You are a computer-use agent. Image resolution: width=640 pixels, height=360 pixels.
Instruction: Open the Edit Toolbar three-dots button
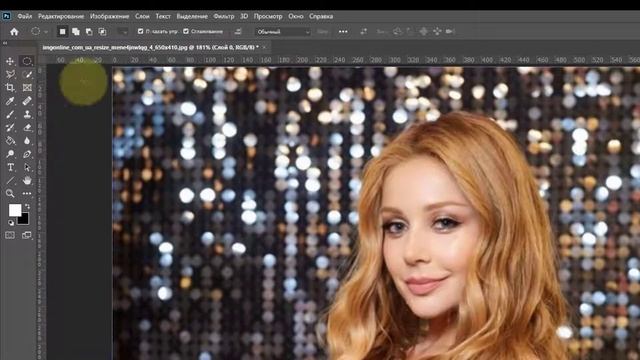point(27,193)
